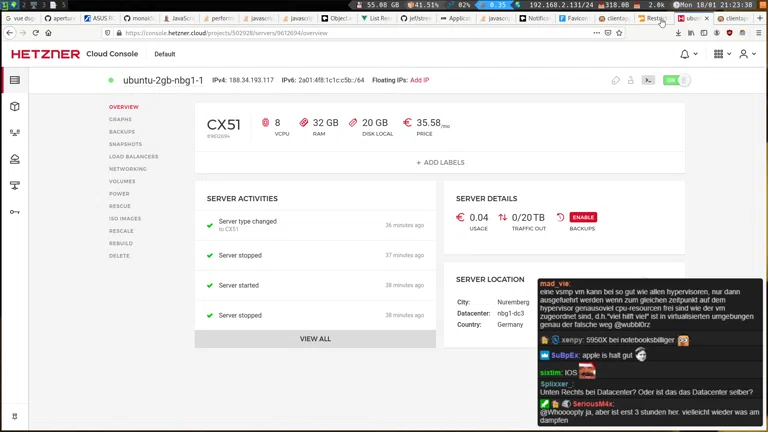The width and height of the screenshot is (768, 432).
Task: Open Load Balancers in server menu
Action: [134, 157]
